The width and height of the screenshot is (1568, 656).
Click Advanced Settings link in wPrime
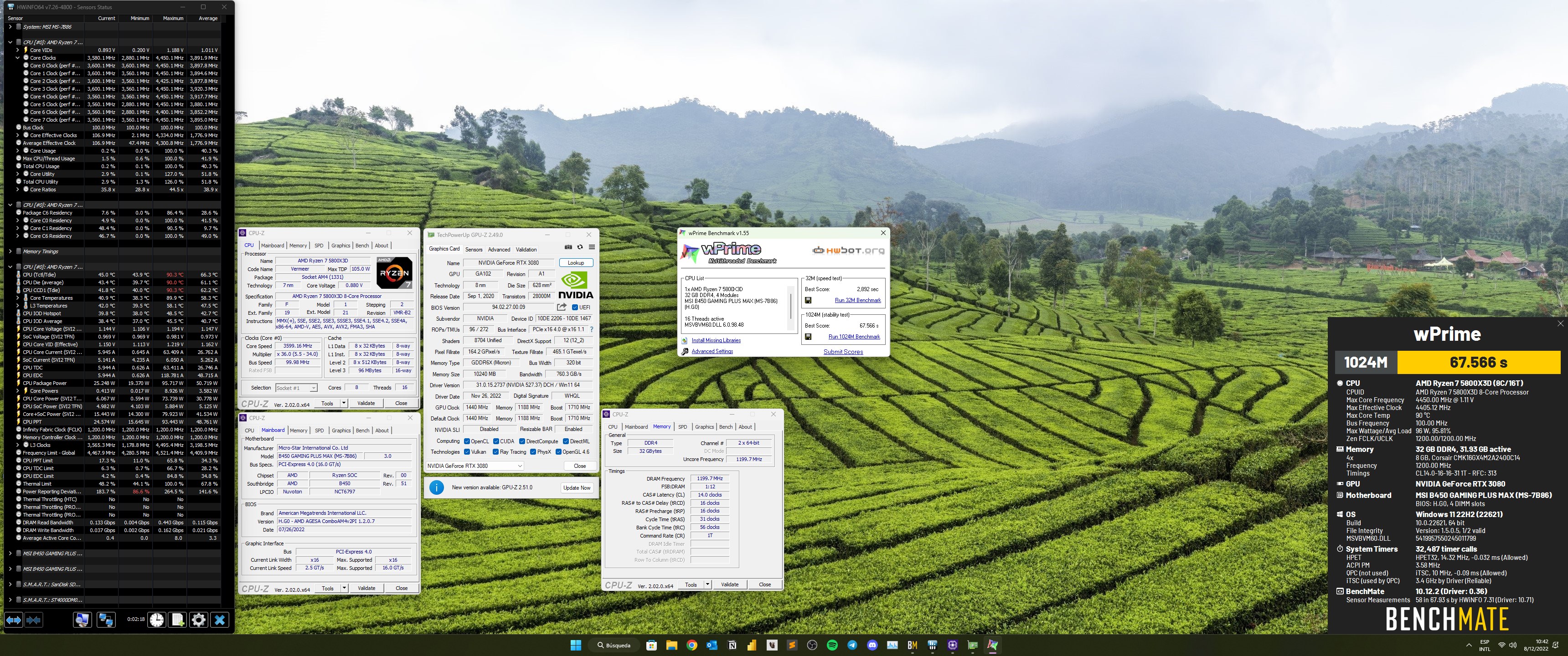(x=712, y=351)
